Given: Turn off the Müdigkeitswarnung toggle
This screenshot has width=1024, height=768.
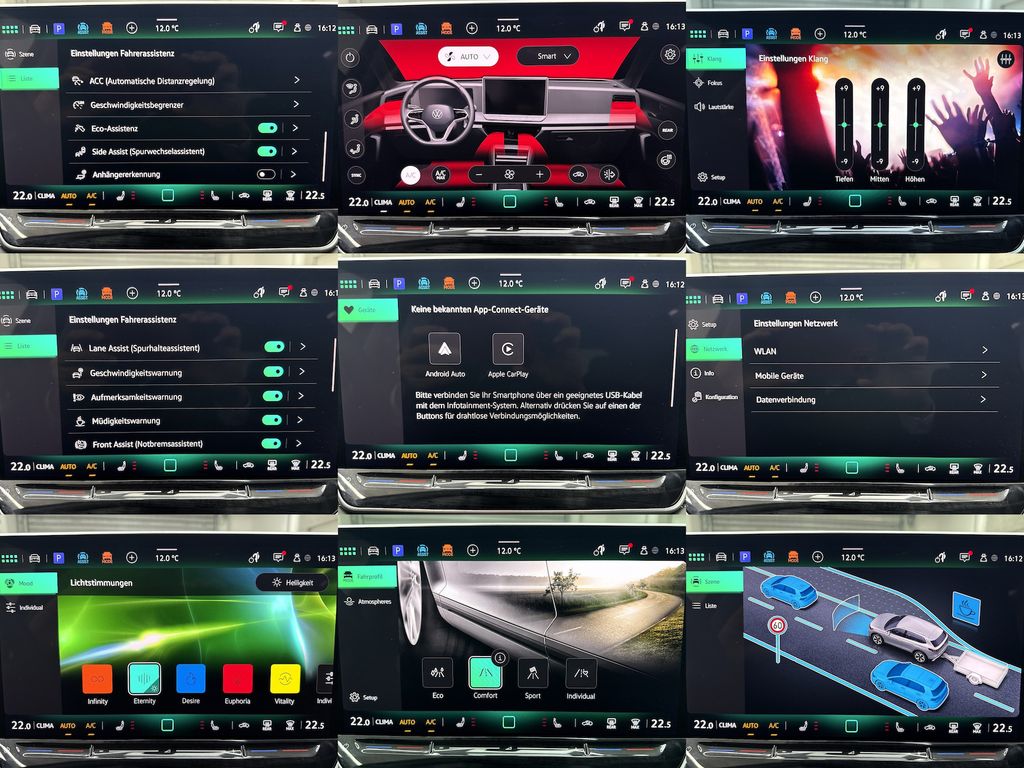Looking at the screenshot, I should pyautogui.click(x=272, y=421).
